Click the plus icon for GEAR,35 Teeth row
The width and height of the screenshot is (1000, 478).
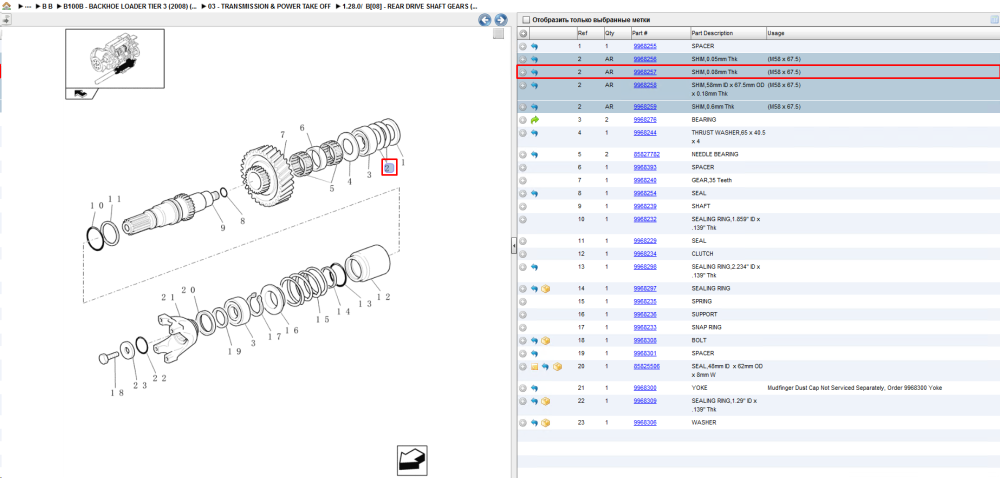(523, 180)
